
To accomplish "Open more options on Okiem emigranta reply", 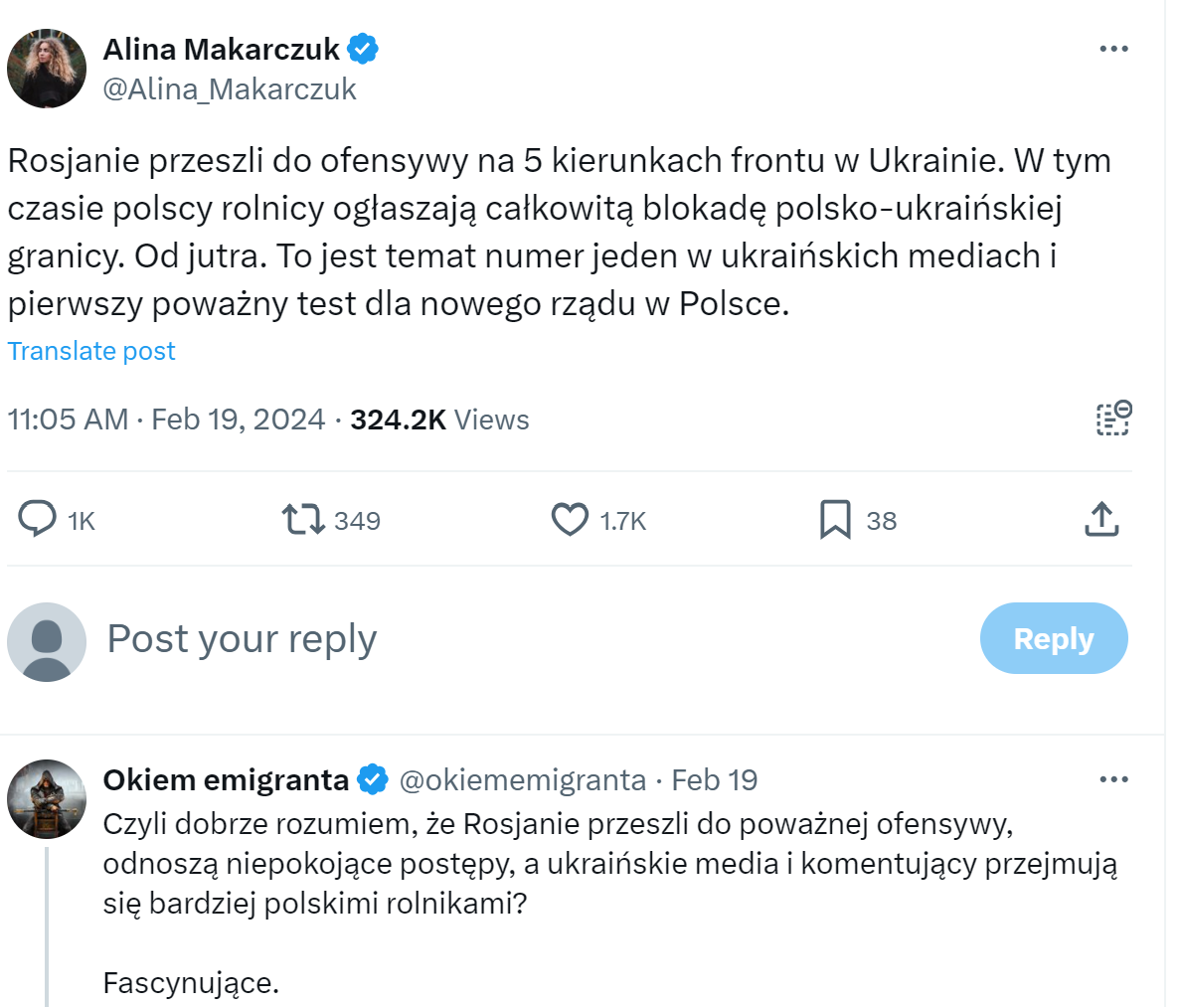I will [x=1113, y=779].
